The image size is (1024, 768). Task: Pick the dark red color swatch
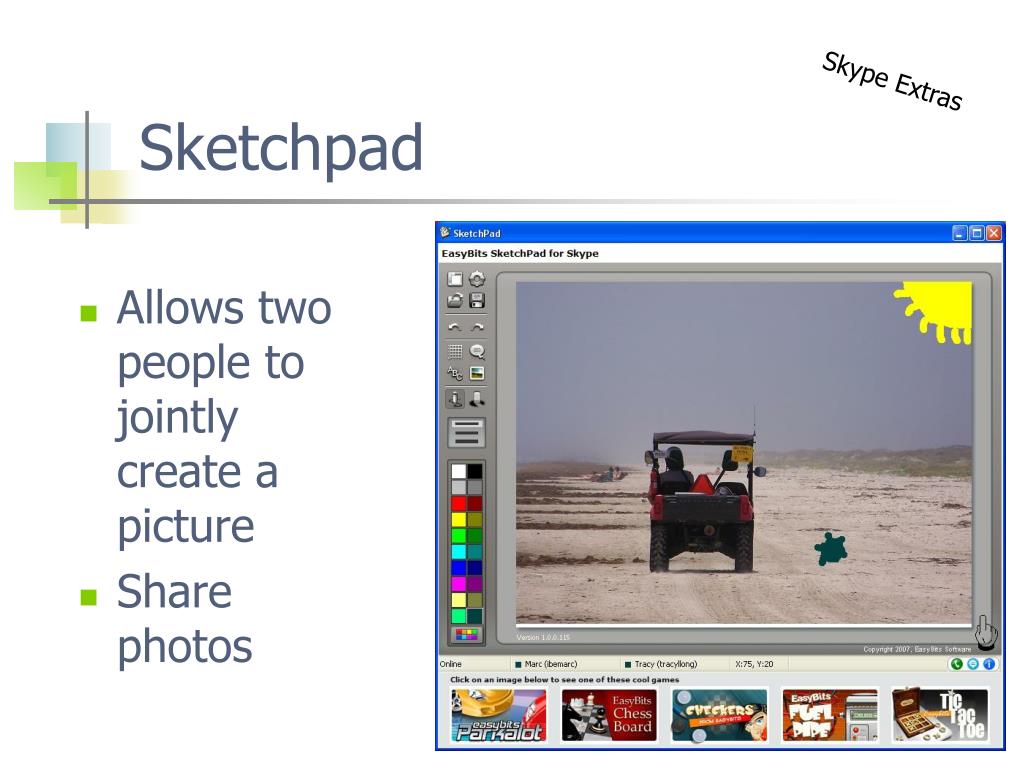click(x=475, y=504)
